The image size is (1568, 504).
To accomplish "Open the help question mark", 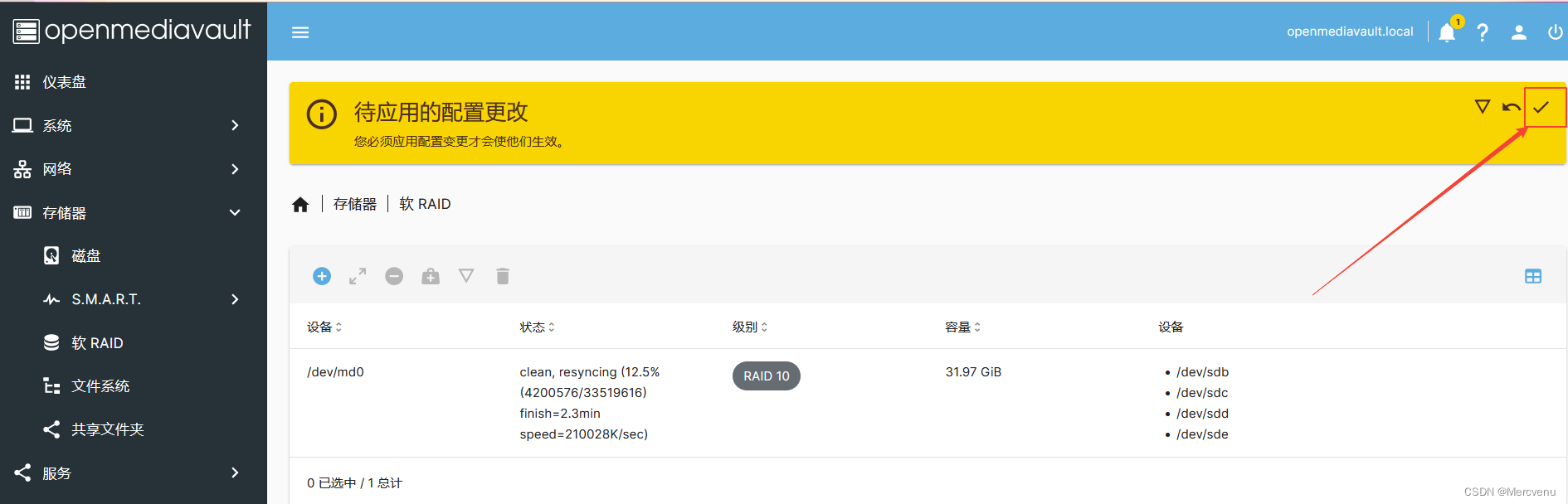I will pos(1483,32).
